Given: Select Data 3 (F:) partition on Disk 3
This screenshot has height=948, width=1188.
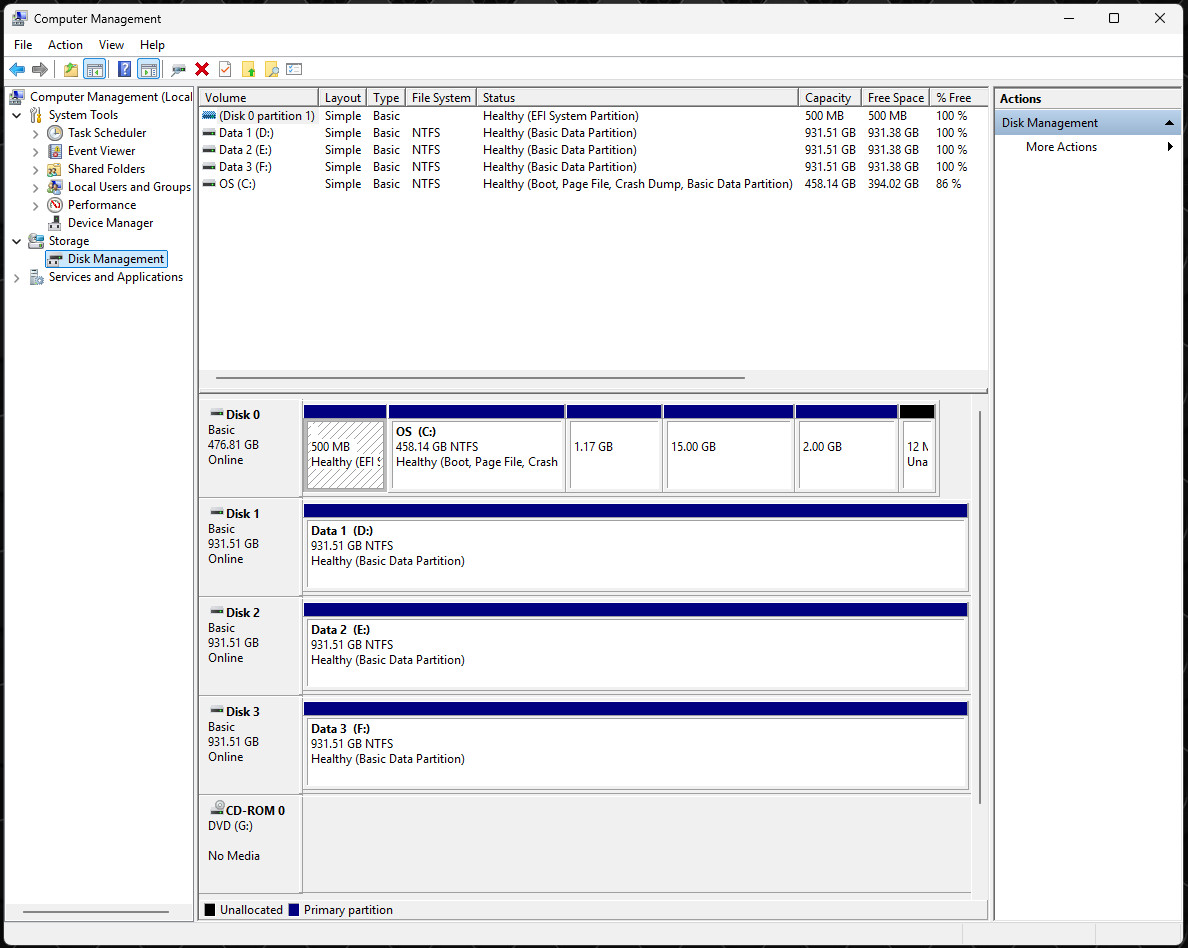Looking at the screenshot, I should pyautogui.click(x=636, y=746).
